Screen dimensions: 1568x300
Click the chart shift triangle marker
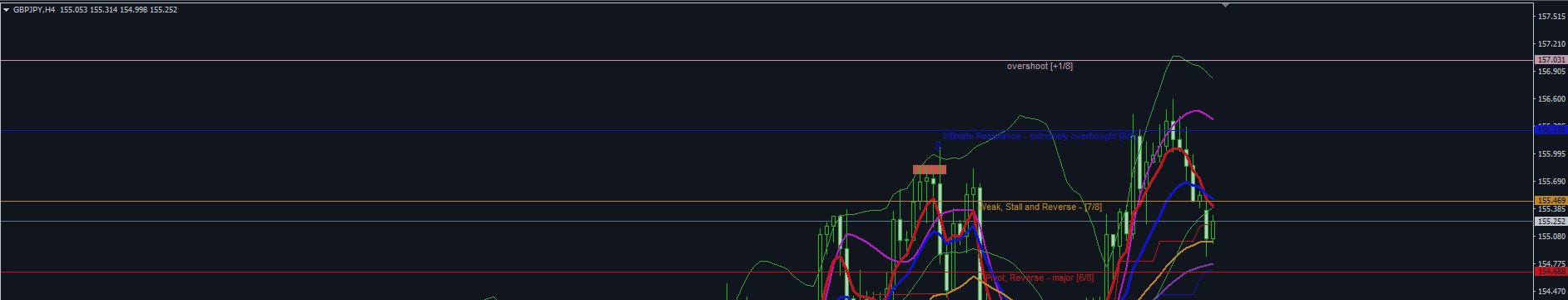1225,5
